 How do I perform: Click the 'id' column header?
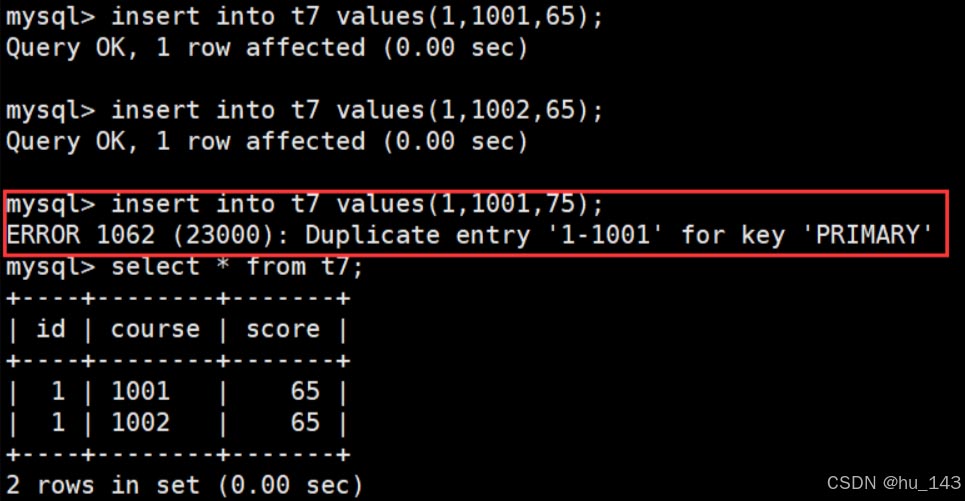click(51, 329)
